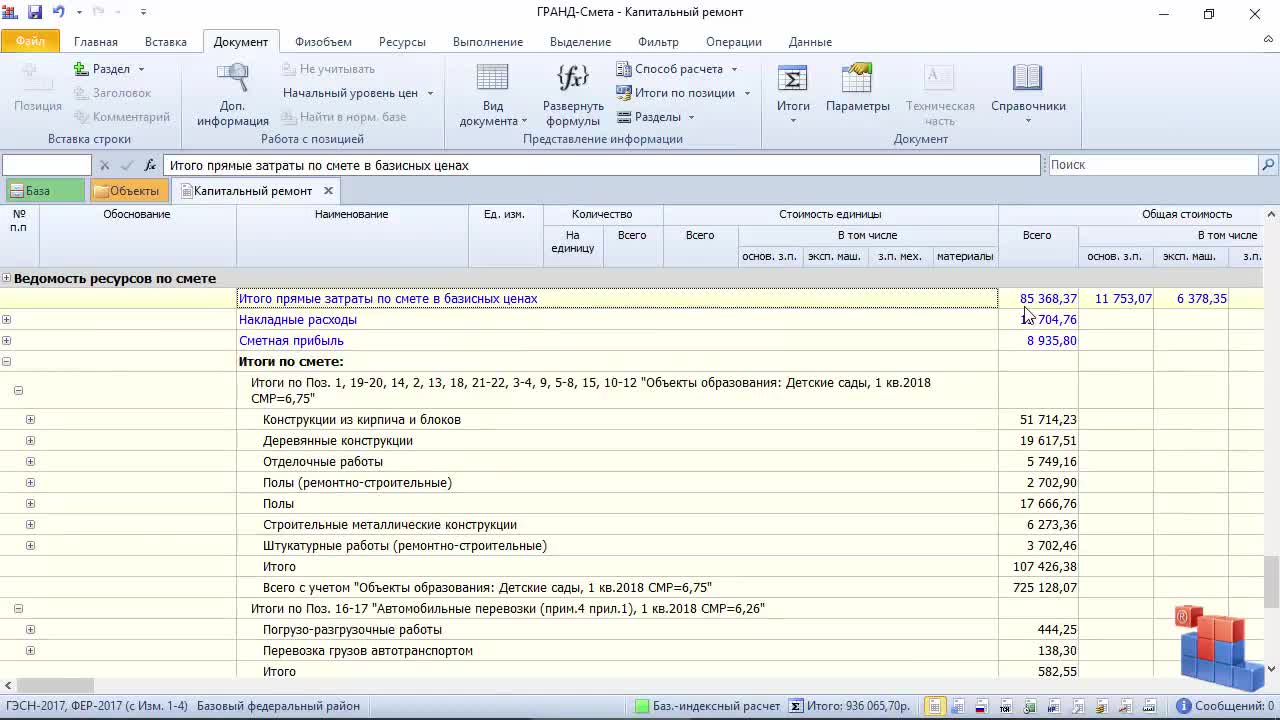Click the Развернуть формулы fx icon

coord(573,77)
